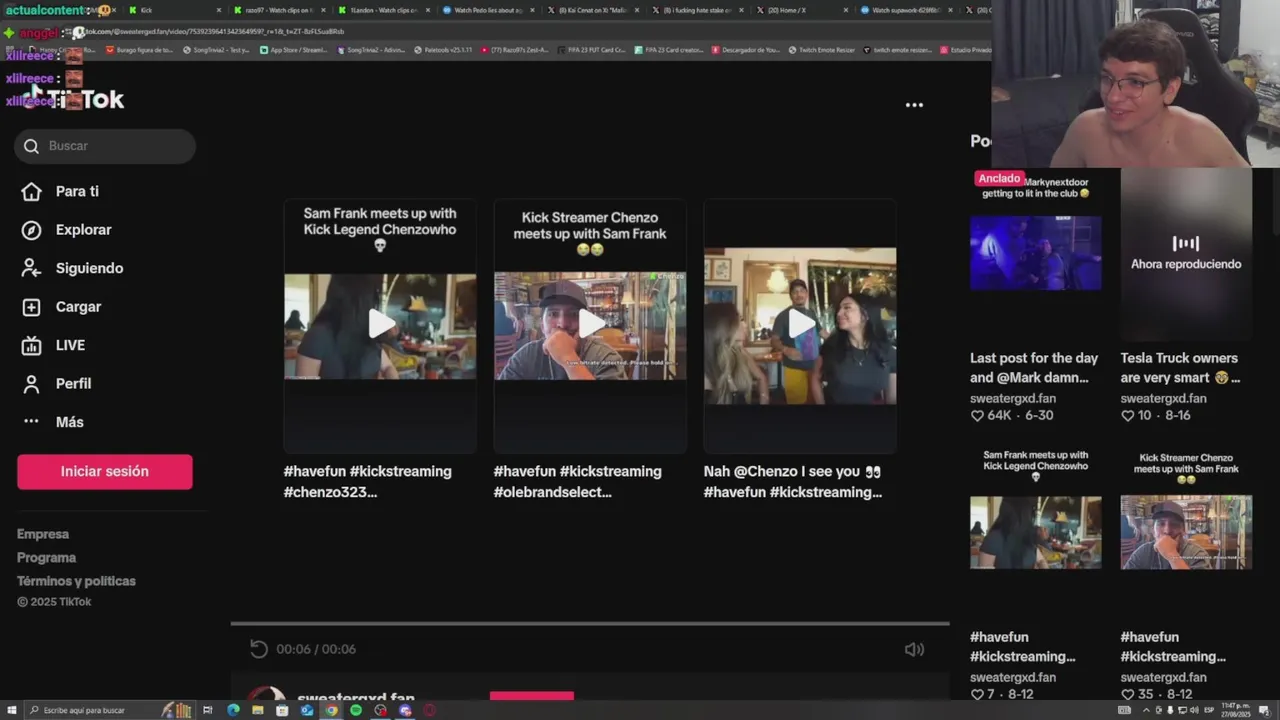Open the Explorar page
Image resolution: width=1280 pixels, height=720 pixels.
click(x=83, y=230)
